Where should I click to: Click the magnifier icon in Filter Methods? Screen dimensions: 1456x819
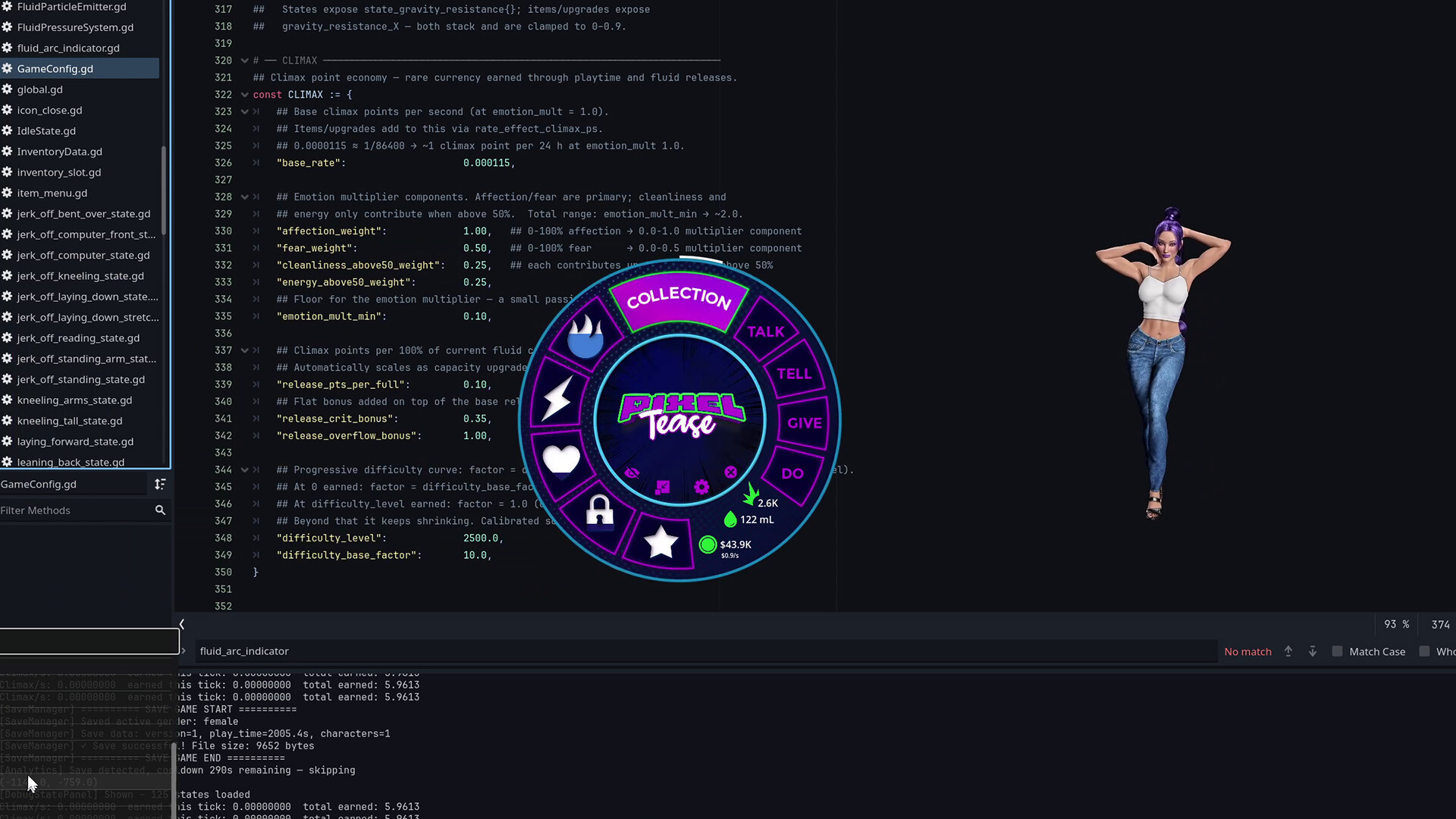160,510
